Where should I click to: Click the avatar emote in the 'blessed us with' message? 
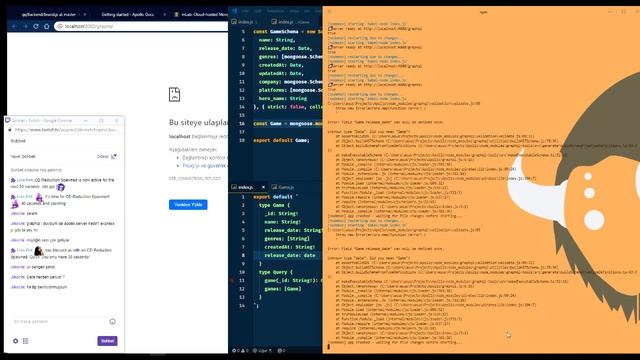pos(39,250)
